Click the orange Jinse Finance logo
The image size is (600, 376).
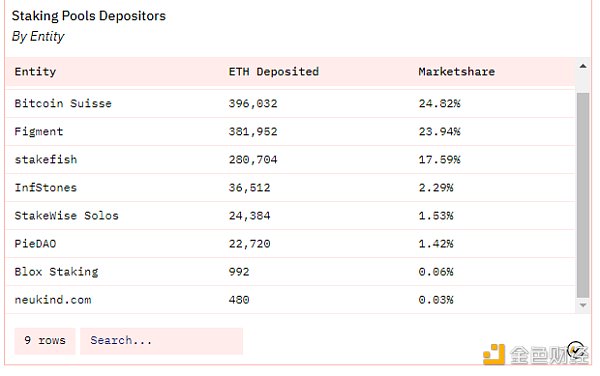pyautogui.click(x=494, y=354)
